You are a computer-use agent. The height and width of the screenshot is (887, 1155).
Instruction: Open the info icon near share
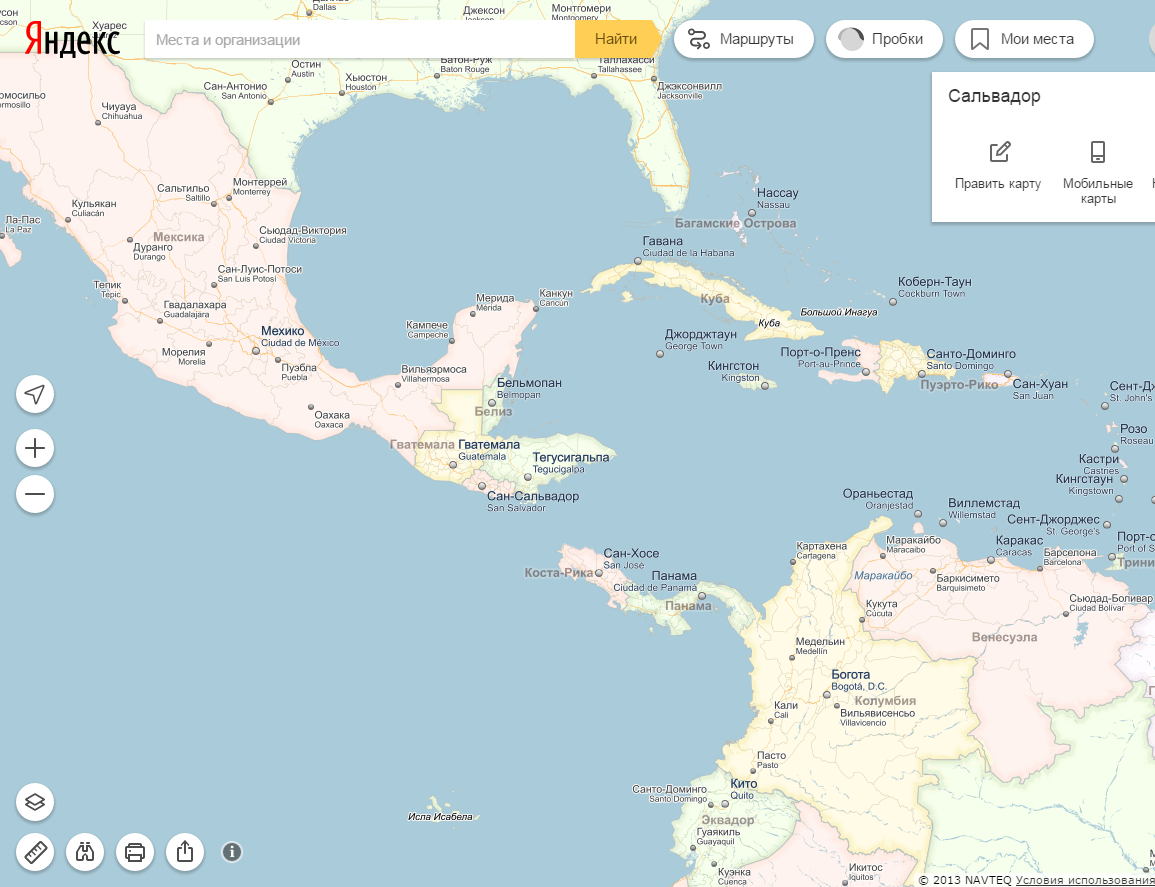click(232, 852)
